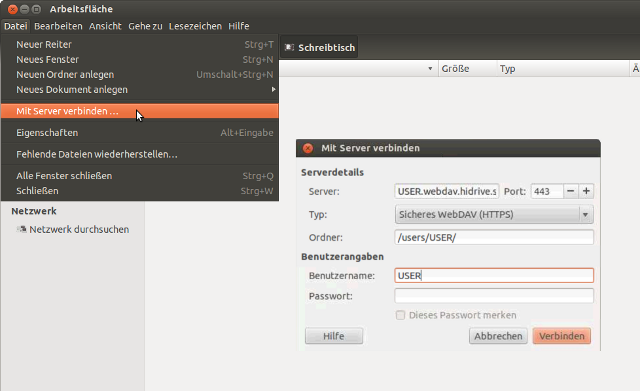Click the Hilfe button in dialog
The width and height of the screenshot is (640, 391).
[x=333, y=336]
